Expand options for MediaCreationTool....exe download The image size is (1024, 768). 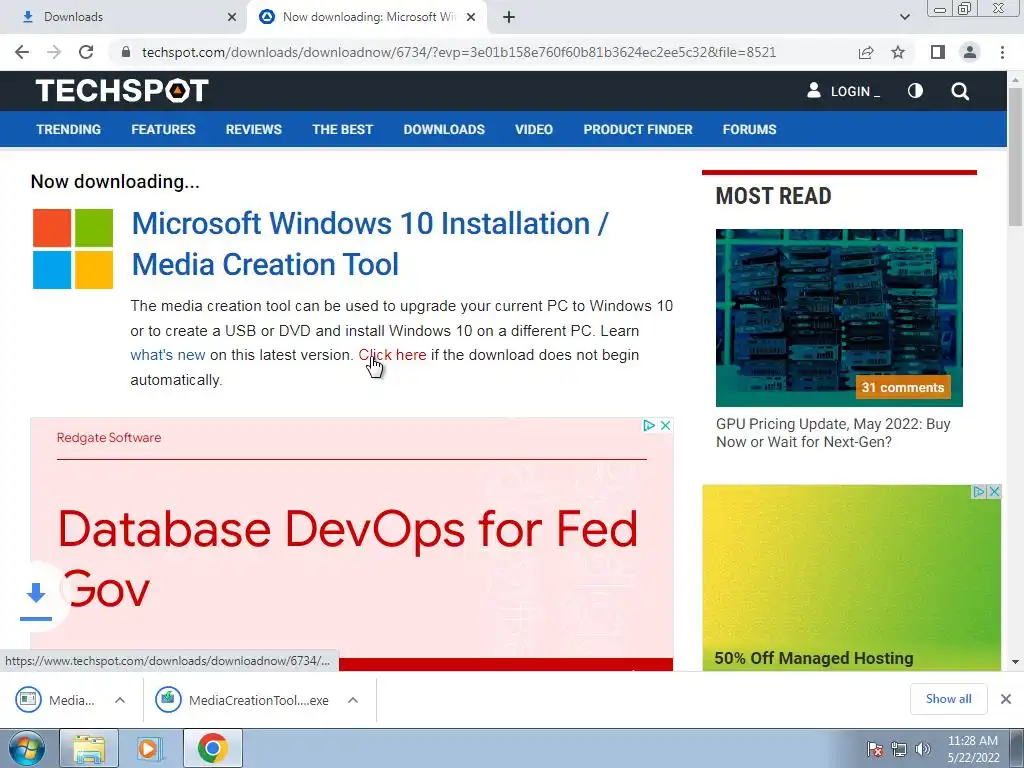point(353,700)
